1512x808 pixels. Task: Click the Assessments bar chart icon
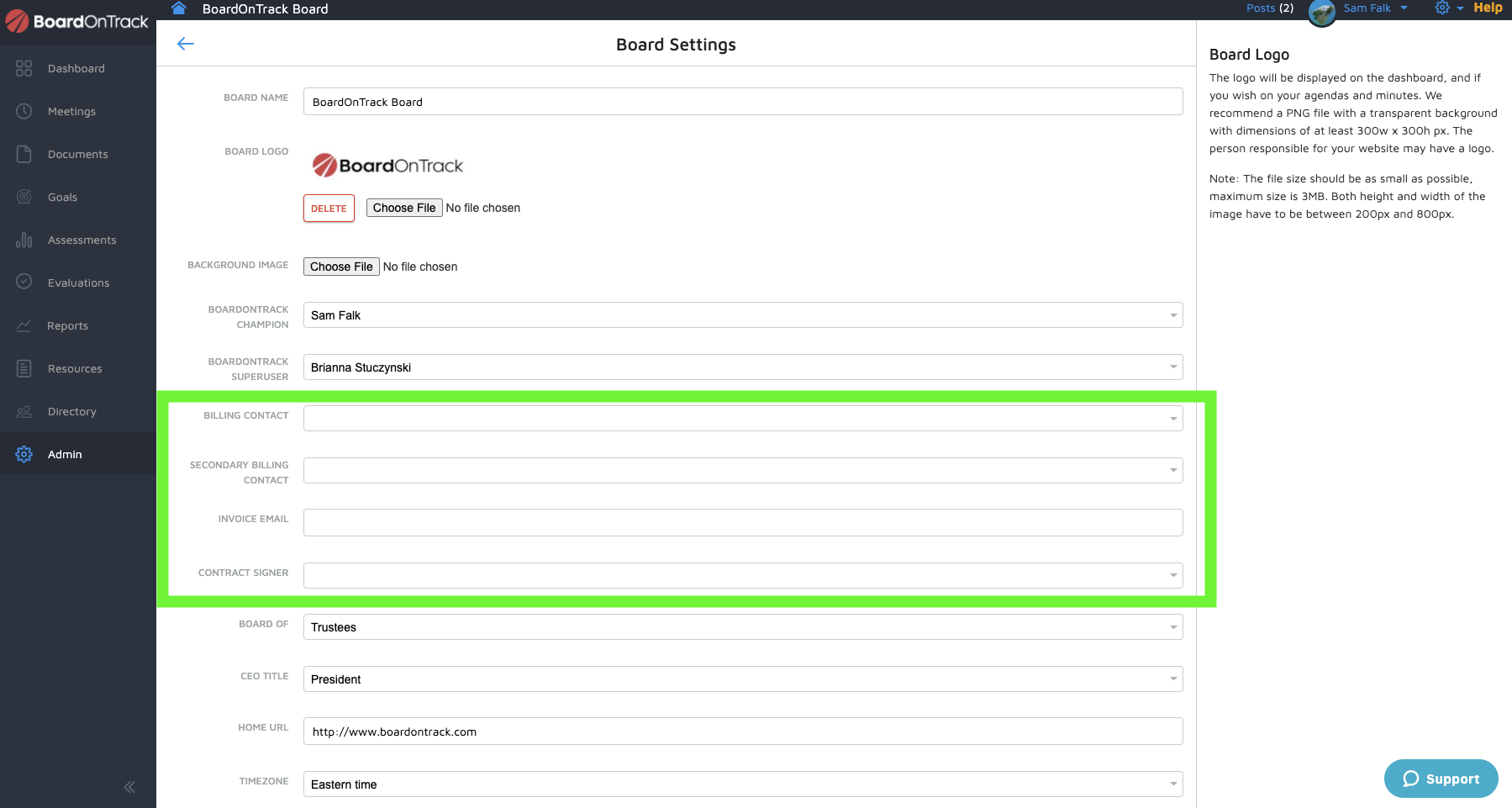[x=24, y=240]
